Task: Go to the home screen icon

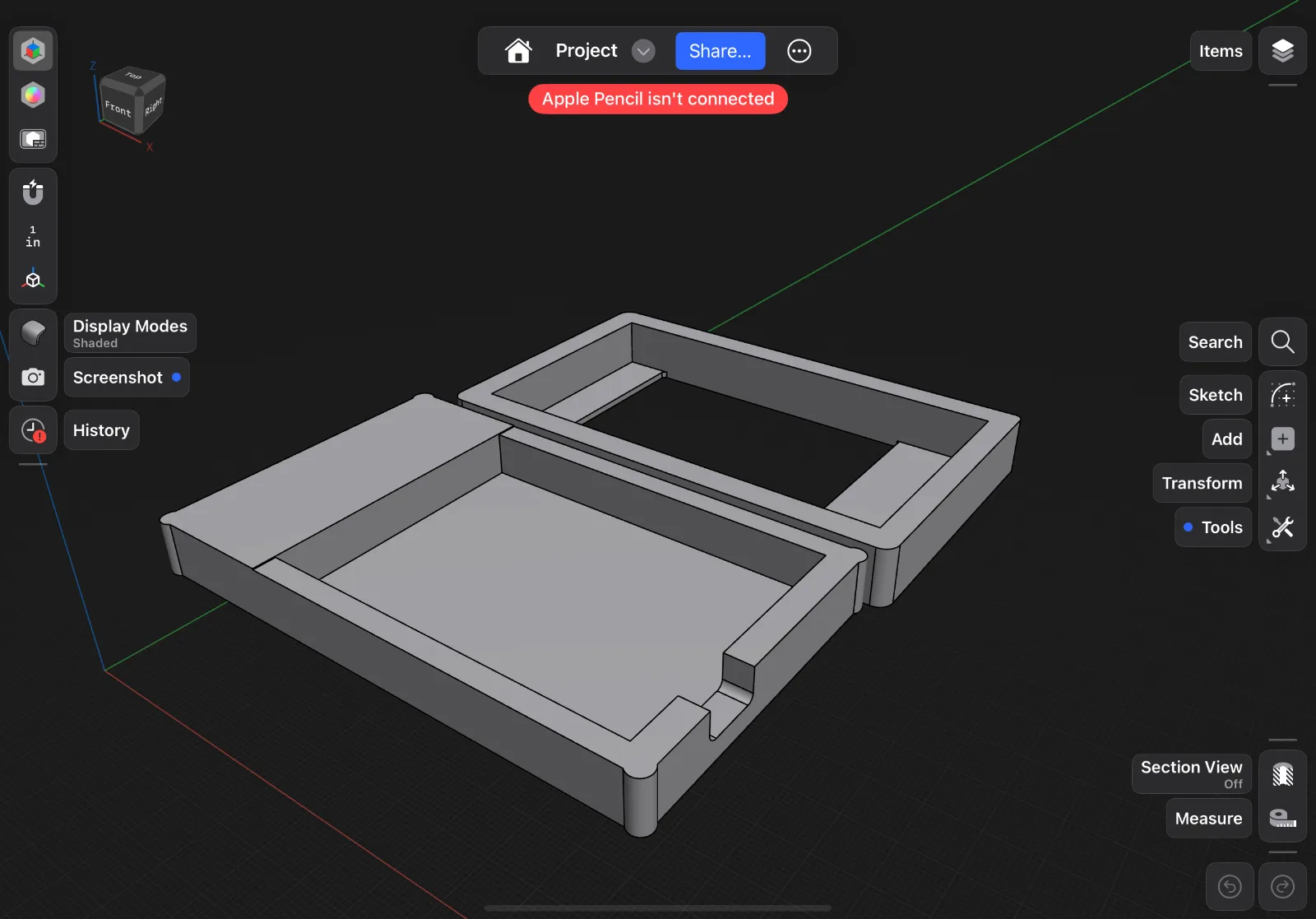Action: (518, 51)
